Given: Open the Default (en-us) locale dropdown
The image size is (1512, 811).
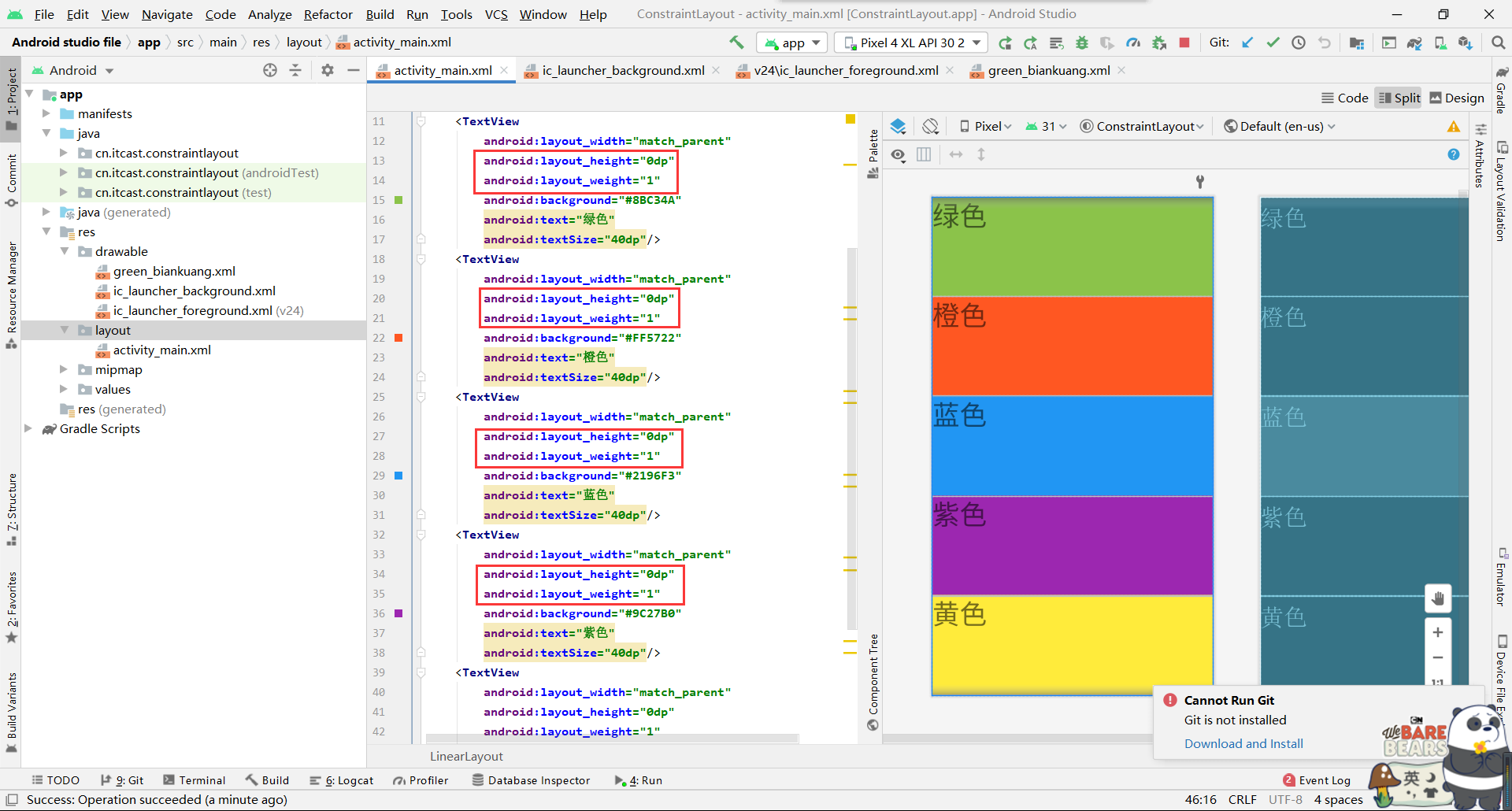Looking at the screenshot, I should [1277, 126].
